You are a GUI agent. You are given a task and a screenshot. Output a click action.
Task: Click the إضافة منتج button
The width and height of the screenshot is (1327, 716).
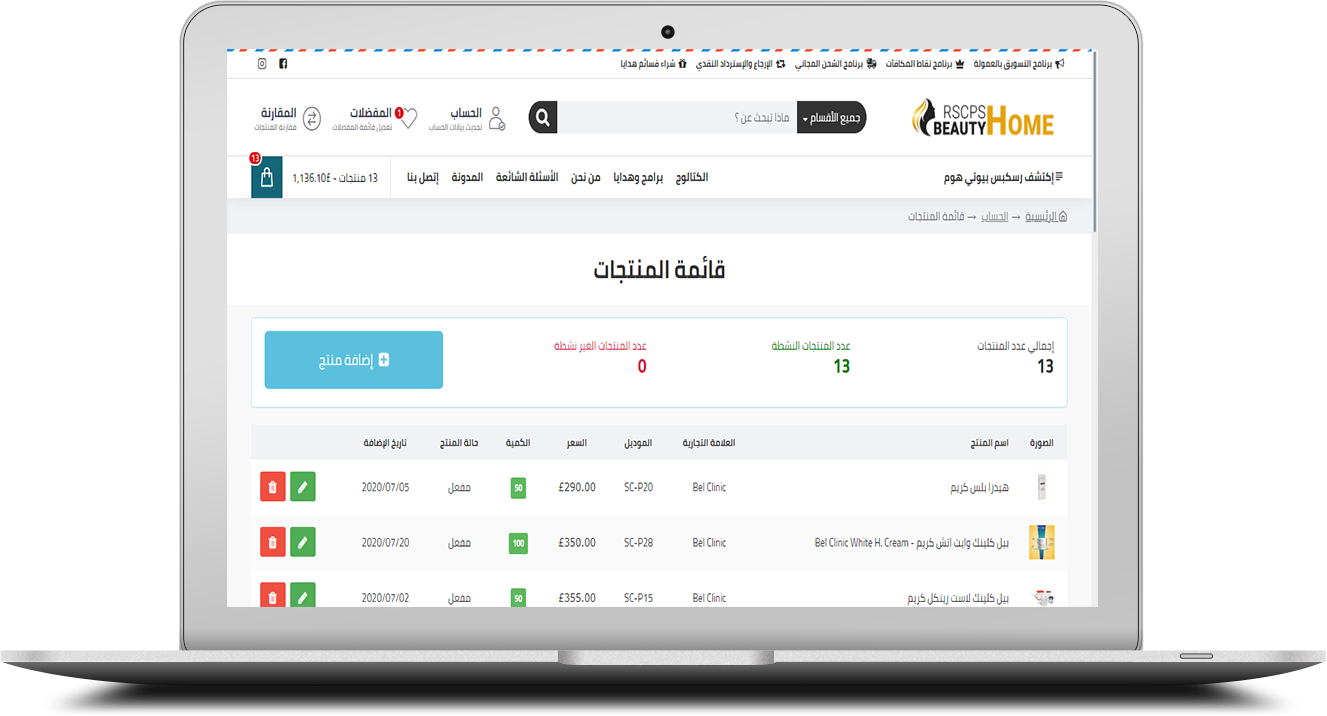coord(353,360)
